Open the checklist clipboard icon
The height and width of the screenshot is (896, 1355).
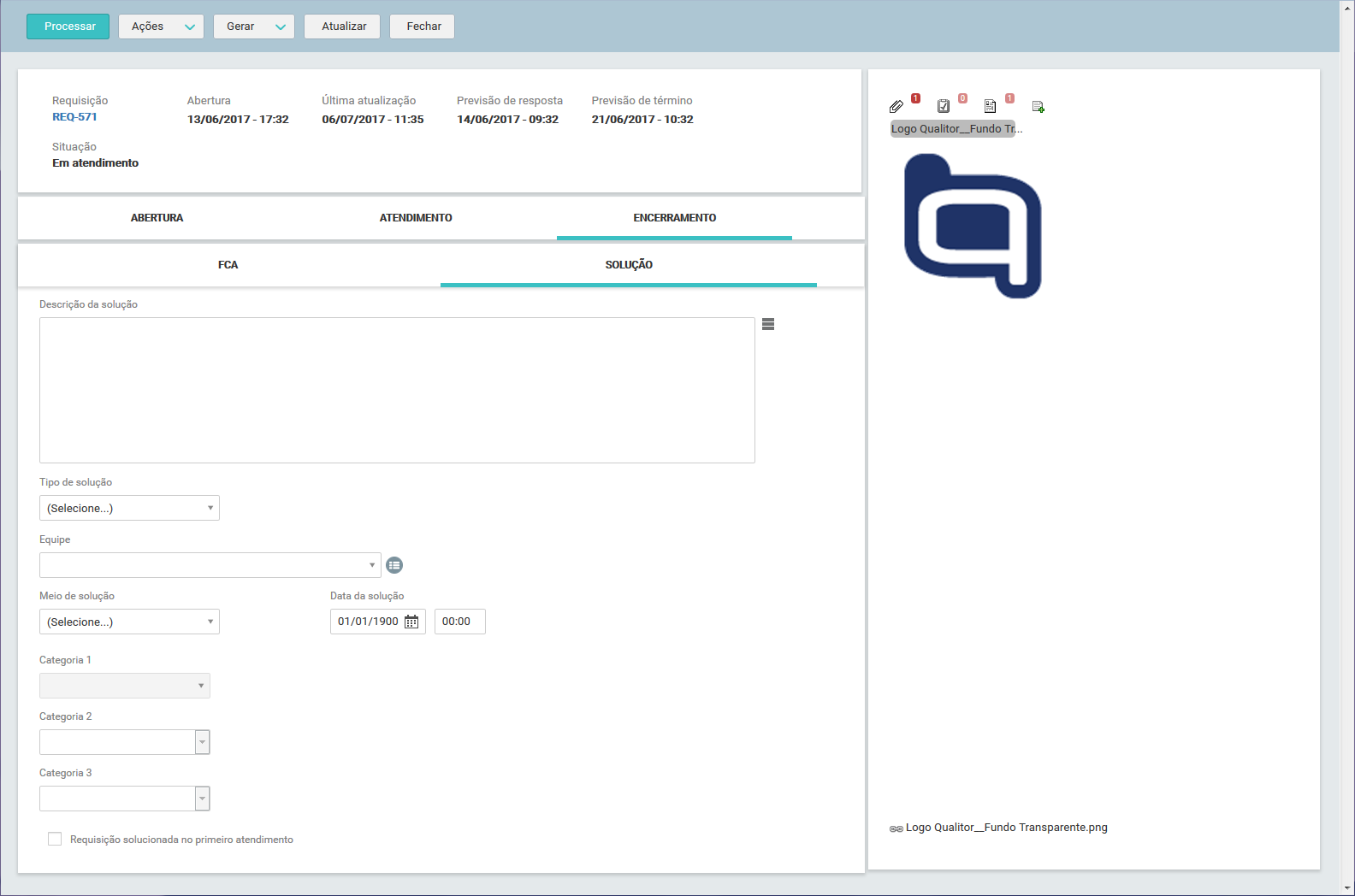[944, 106]
